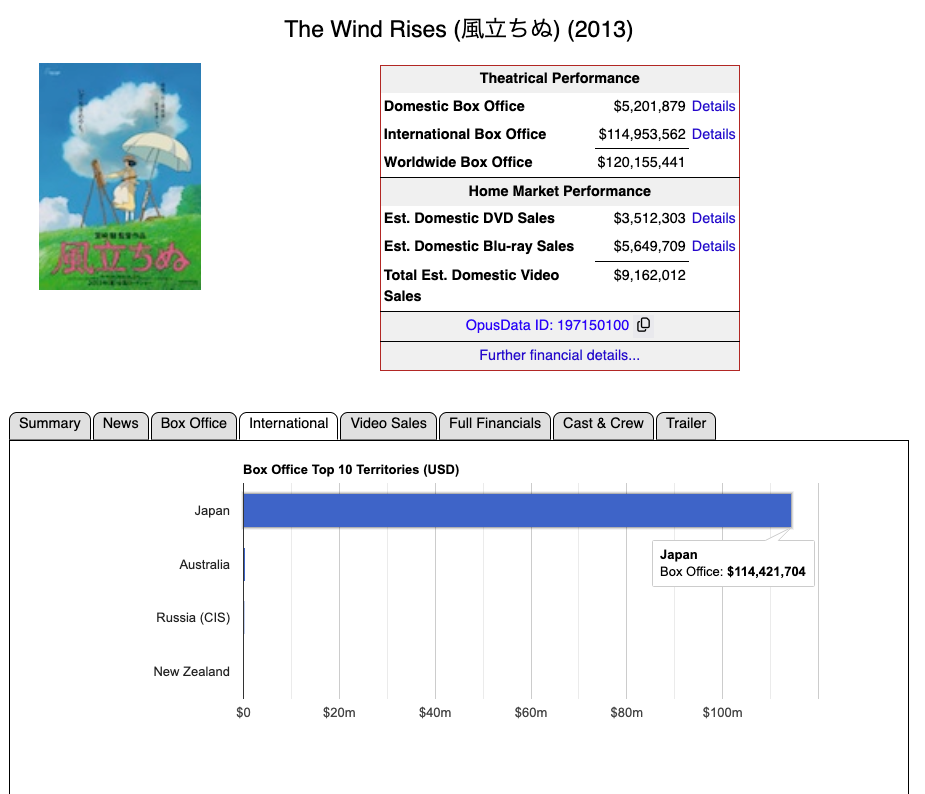Click the Australia label in the chart
This screenshot has height=794, width=925.
click(x=204, y=565)
